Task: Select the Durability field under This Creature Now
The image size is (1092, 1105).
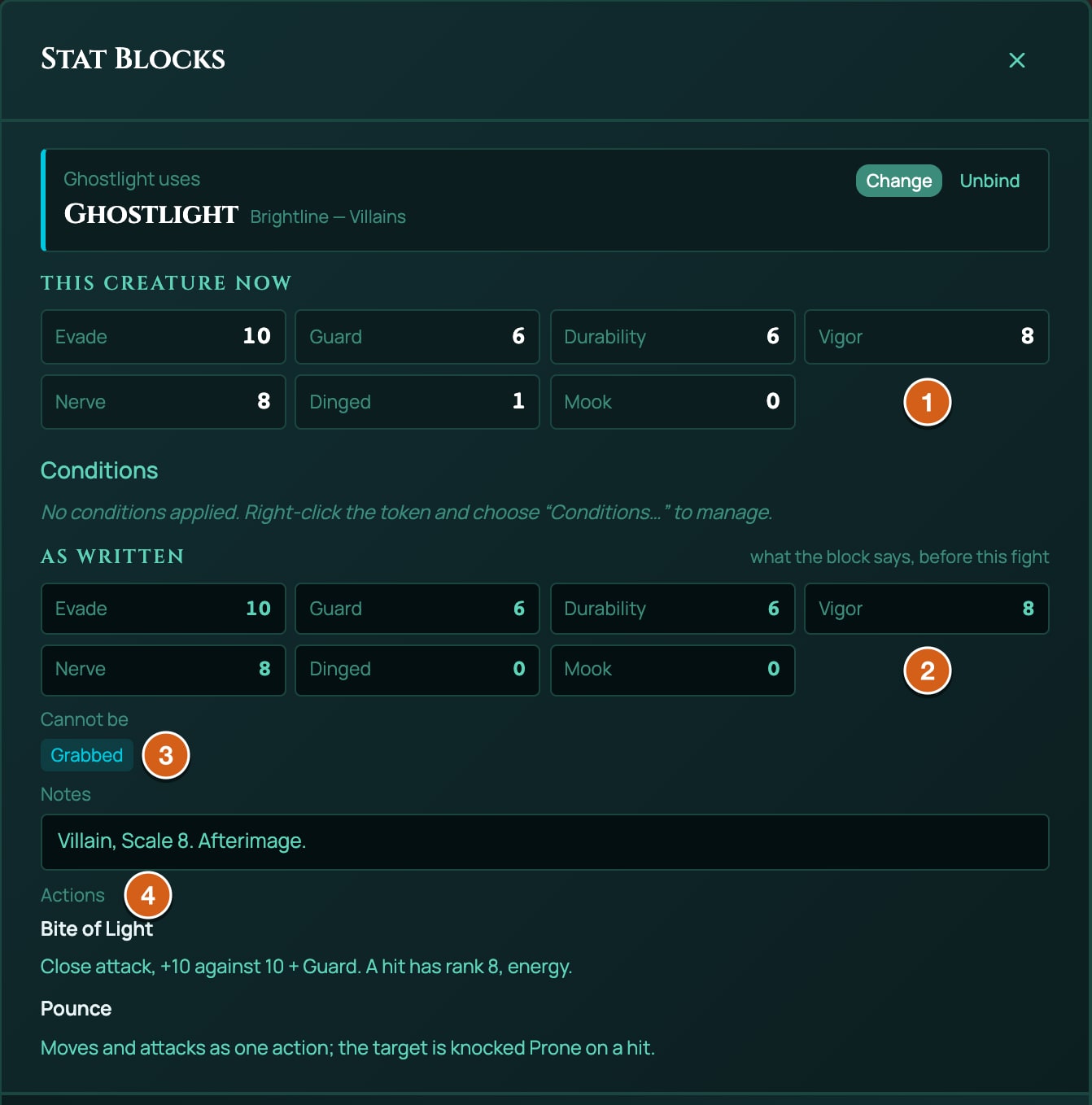Action: (673, 337)
